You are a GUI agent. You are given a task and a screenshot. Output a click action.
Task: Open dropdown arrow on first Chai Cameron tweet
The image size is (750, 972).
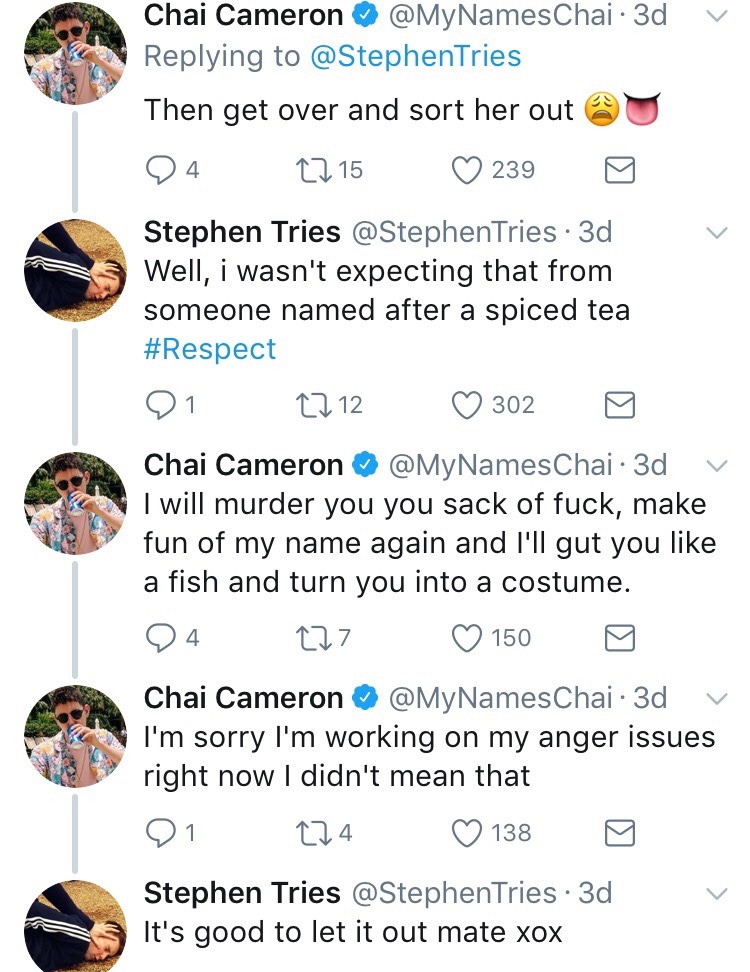pyautogui.click(x=716, y=16)
